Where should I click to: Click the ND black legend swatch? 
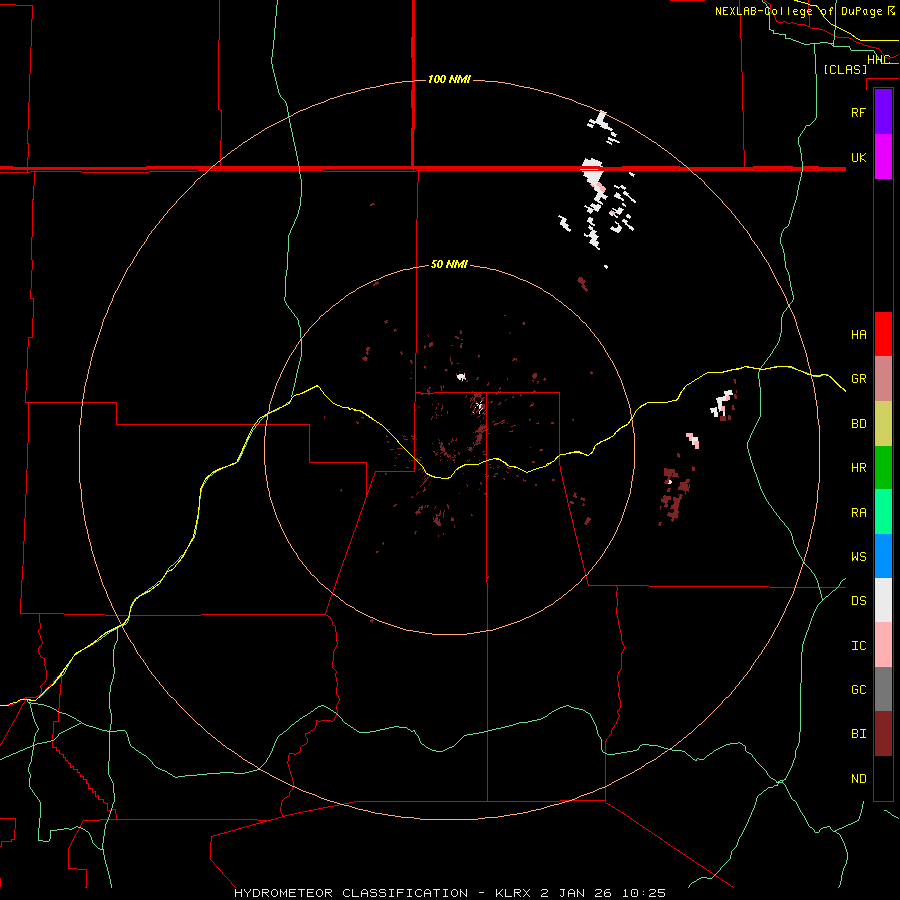pyautogui.click(x=883, y=778)
